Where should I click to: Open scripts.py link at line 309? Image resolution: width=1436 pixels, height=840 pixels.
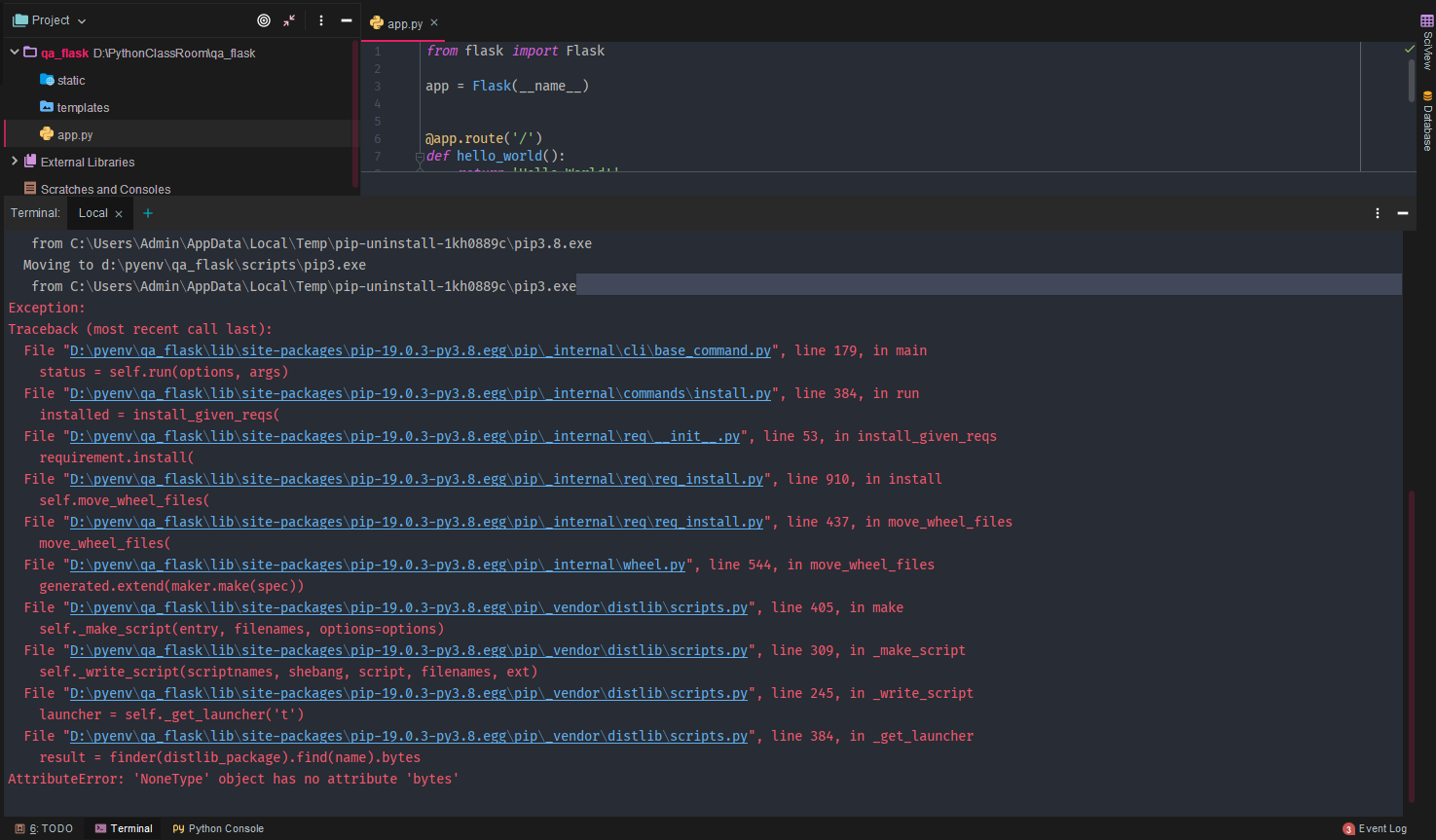pos(409,650)
